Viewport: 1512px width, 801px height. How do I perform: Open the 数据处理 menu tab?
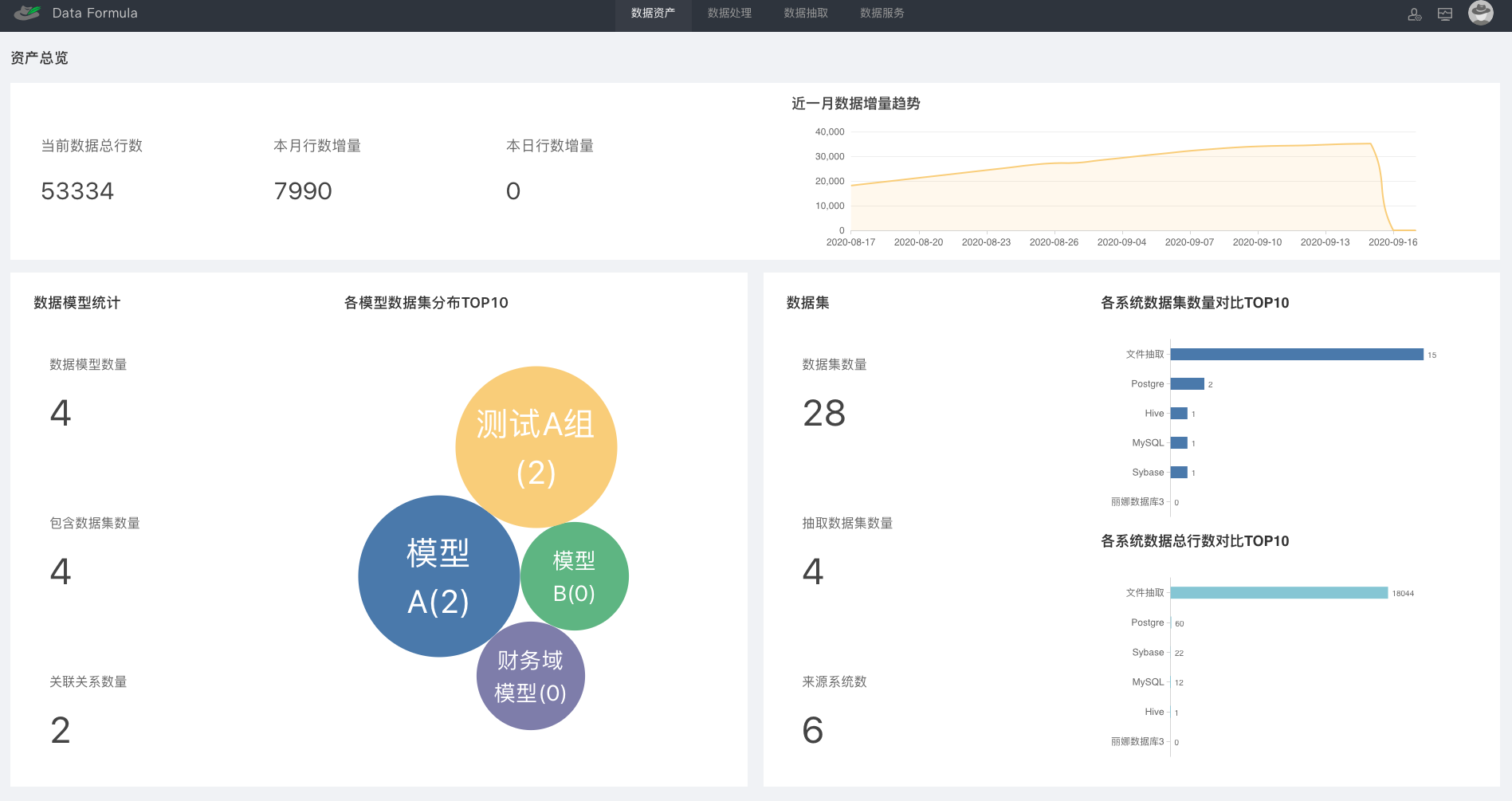click(729, 13)
